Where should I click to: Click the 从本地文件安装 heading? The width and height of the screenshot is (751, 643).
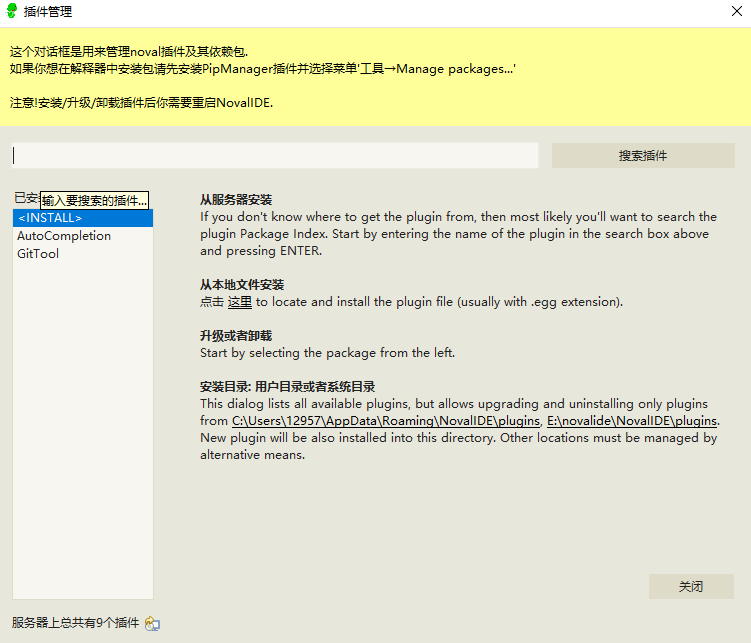tap(242, 285)
